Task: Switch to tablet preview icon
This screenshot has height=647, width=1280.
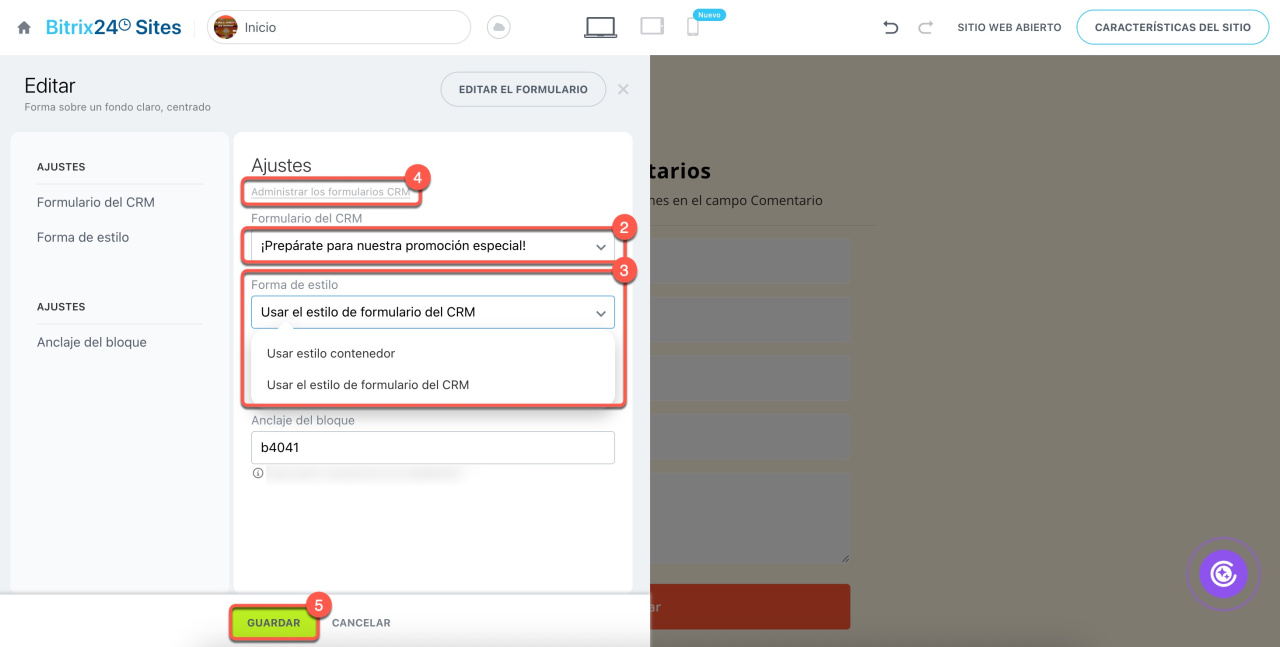Action: 652,27
